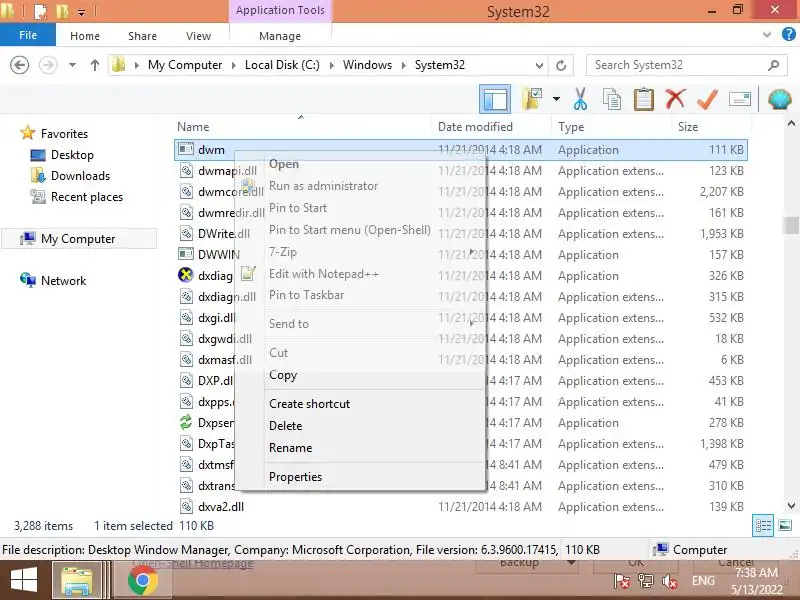Click Windows breadcrumb in address bar
This screenshot has height=600, width=800.
[x=367, y=65]
